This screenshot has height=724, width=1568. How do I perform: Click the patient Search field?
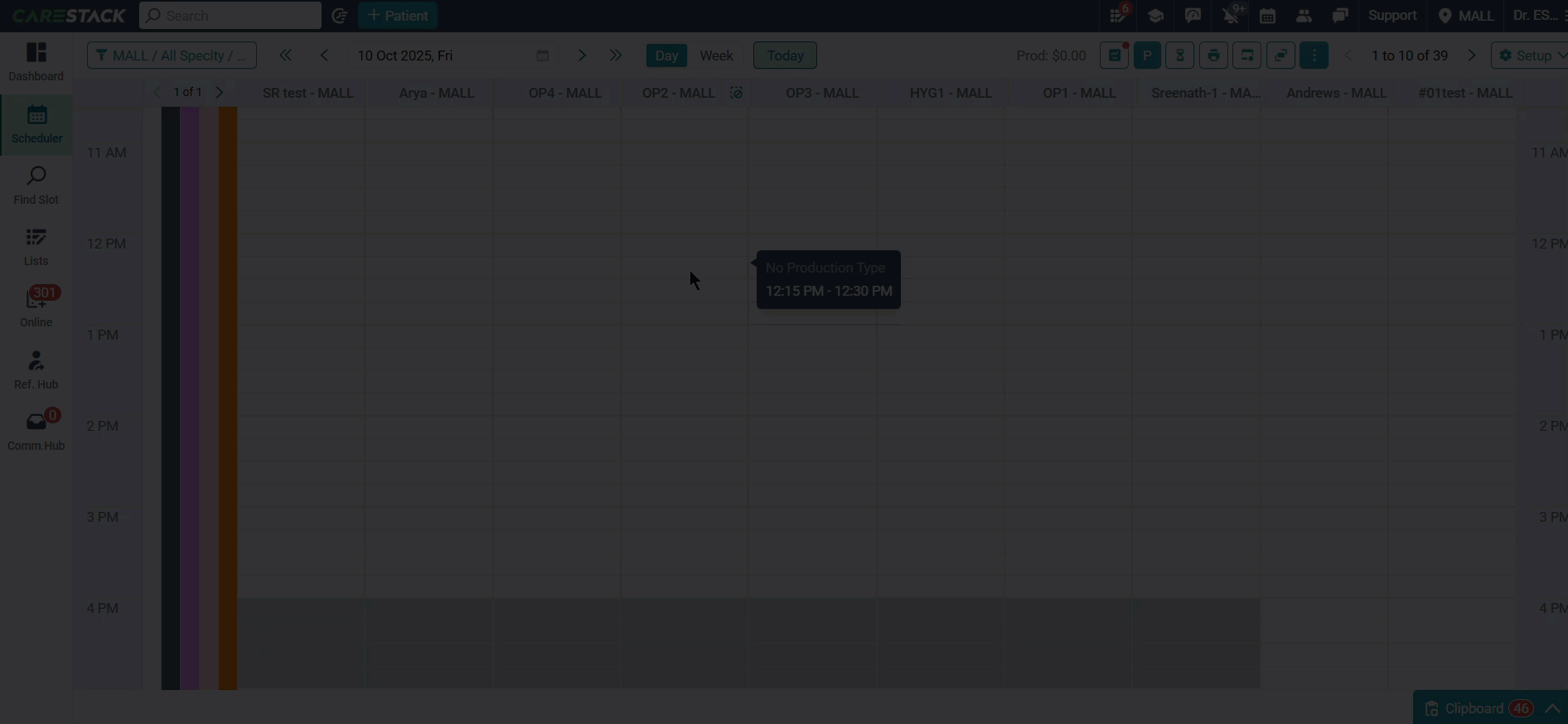(230, 16)
